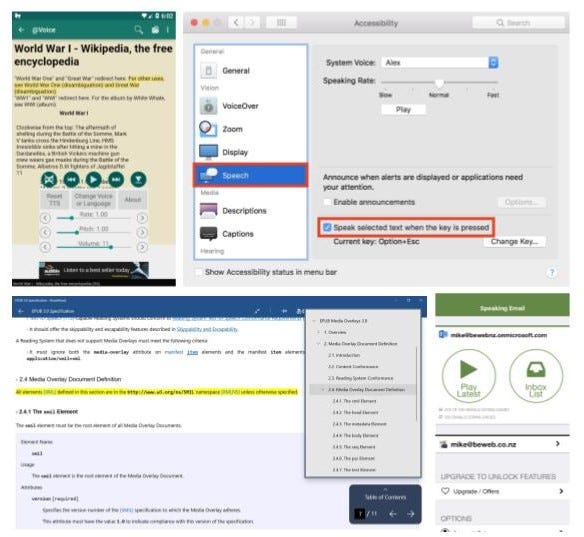This screenshot has width=584, height=537.
Task: Tap the audiobook ad banner in @Voice
Action: (x=94, y=270)
